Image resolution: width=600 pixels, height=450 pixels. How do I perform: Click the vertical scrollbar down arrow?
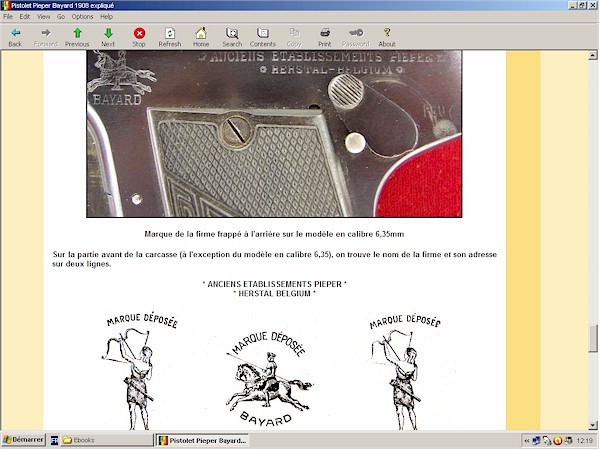pos(593,425)
